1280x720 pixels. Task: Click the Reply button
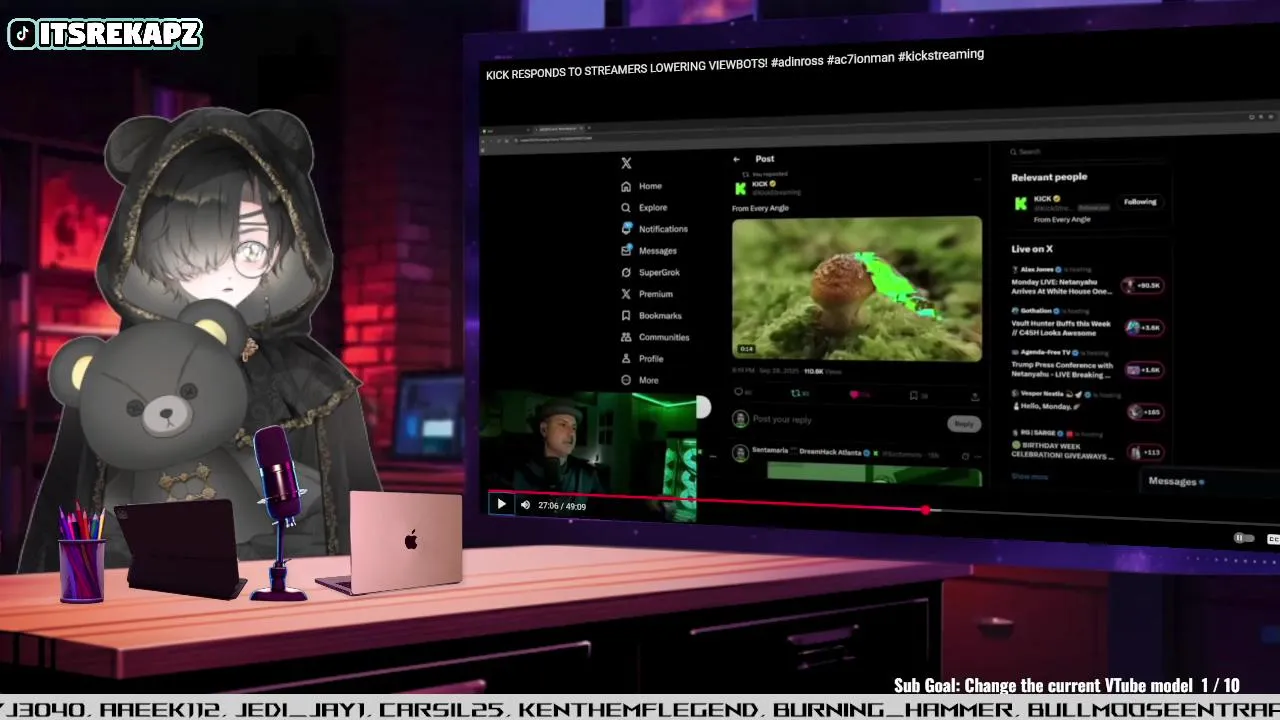pyautogui.click(x=964, y=424)
